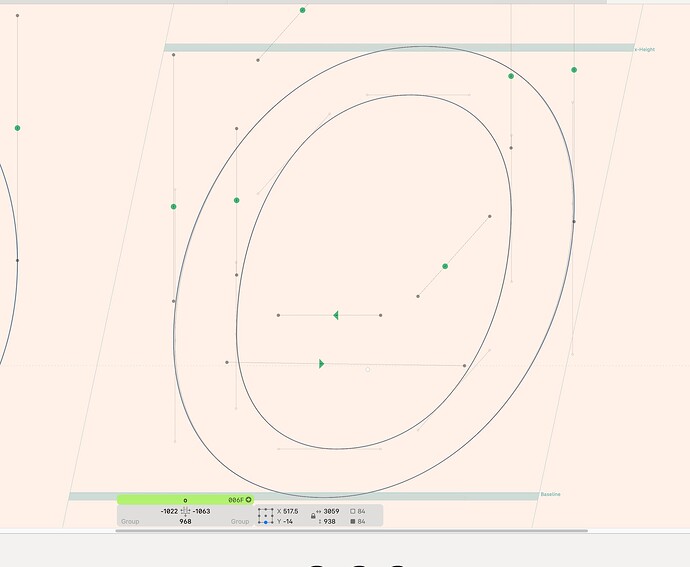Select the handle point right of the left-pointing triangle
The width and height of the screenshot is (690, 567).
(381, 315)
